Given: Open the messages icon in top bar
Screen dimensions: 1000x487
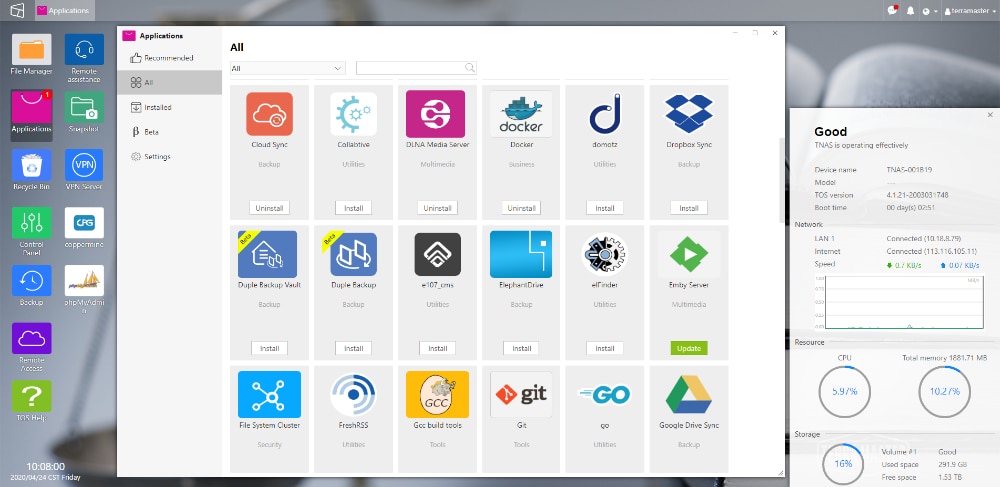Looking at the screenshot, I should (892, 10).
